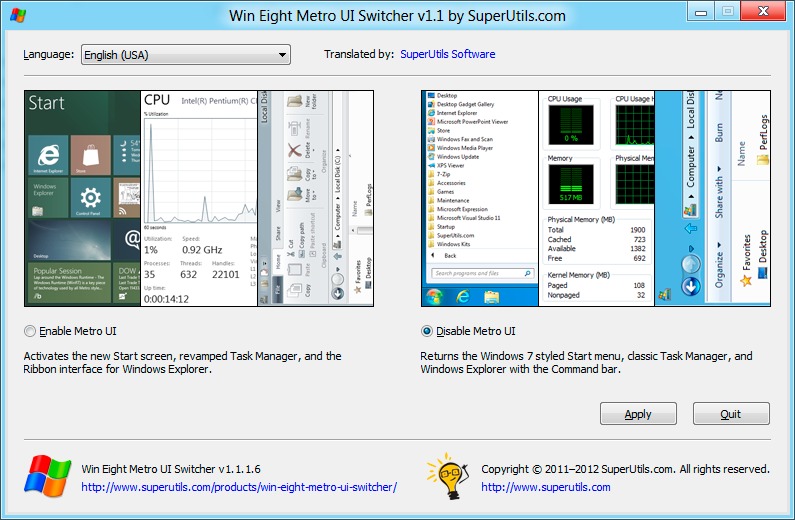Click the Windows logo beside version text
795x520 pixels.
46,475
